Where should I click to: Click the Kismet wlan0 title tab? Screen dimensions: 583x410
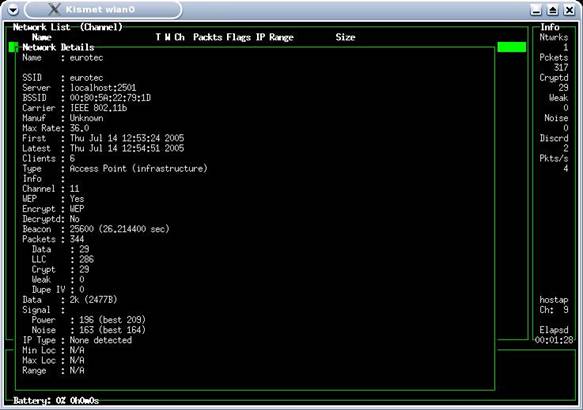[x=103, y=9]
